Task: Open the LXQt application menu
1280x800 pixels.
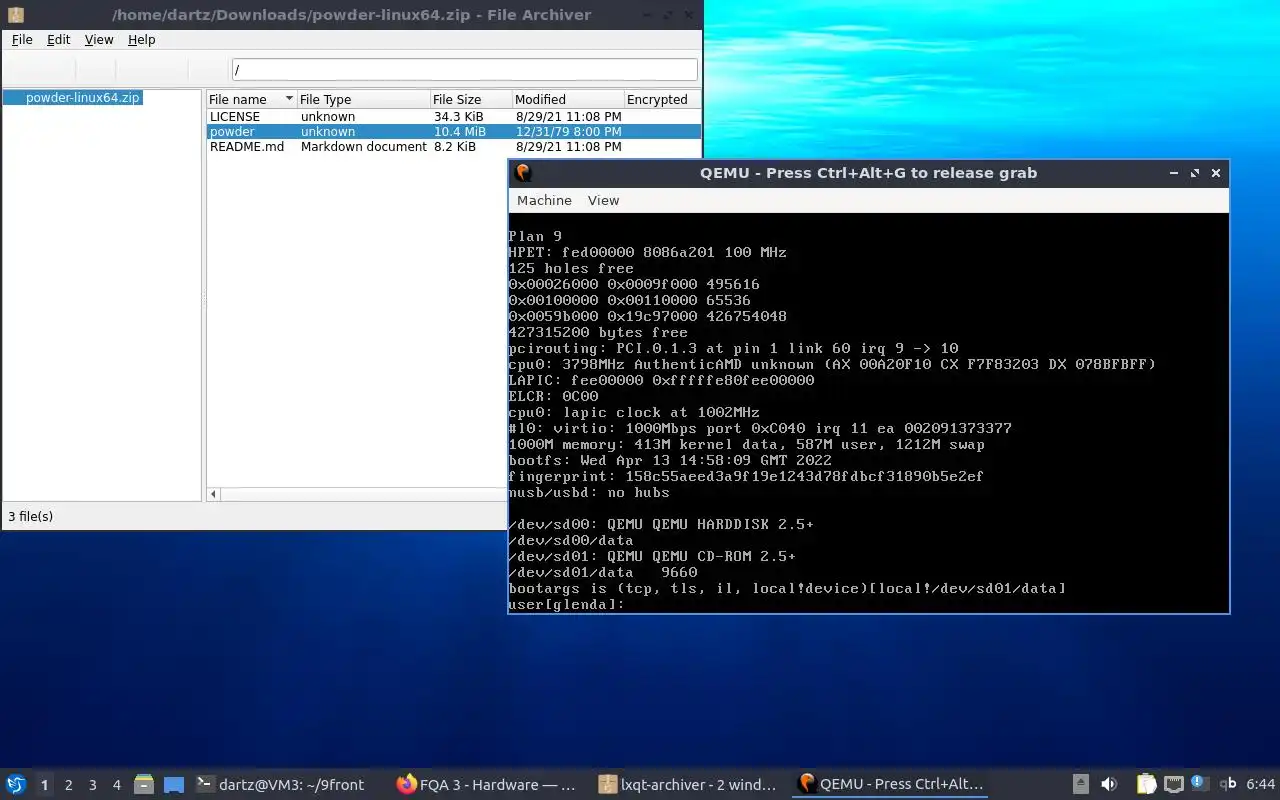Action: click(x=16, y=785)
